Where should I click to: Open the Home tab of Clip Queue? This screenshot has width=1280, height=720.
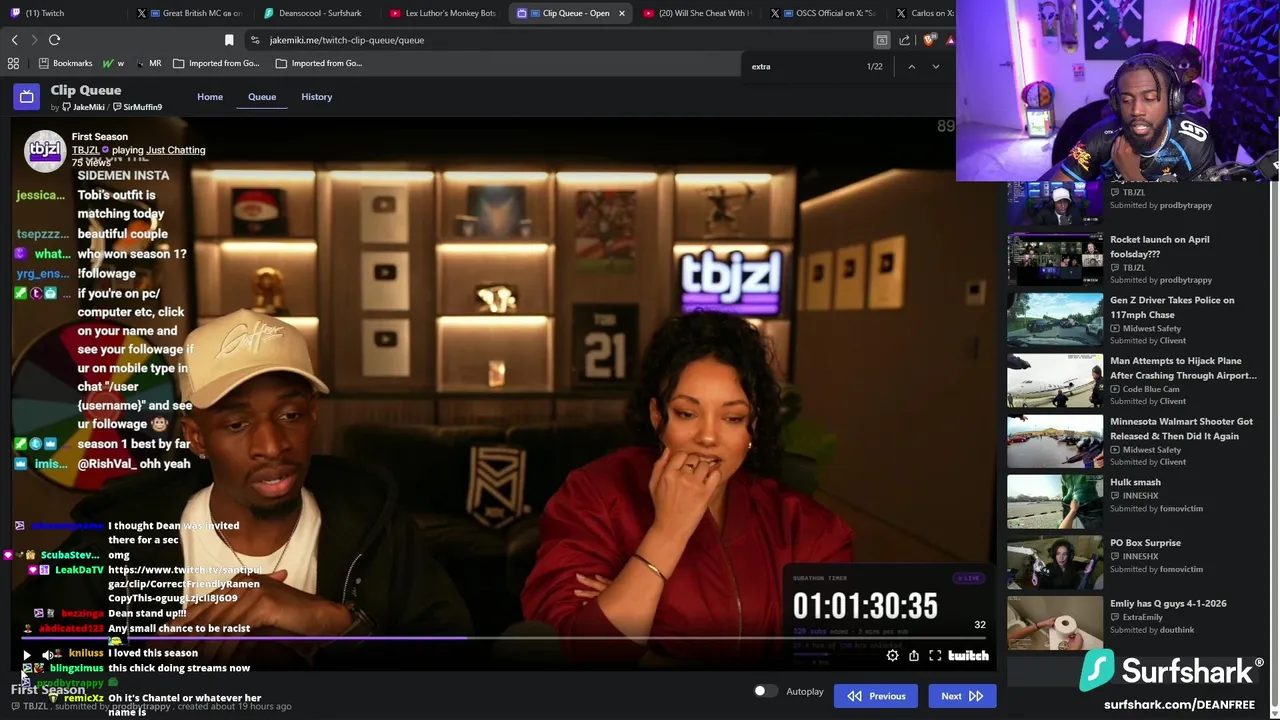(210, 97)
